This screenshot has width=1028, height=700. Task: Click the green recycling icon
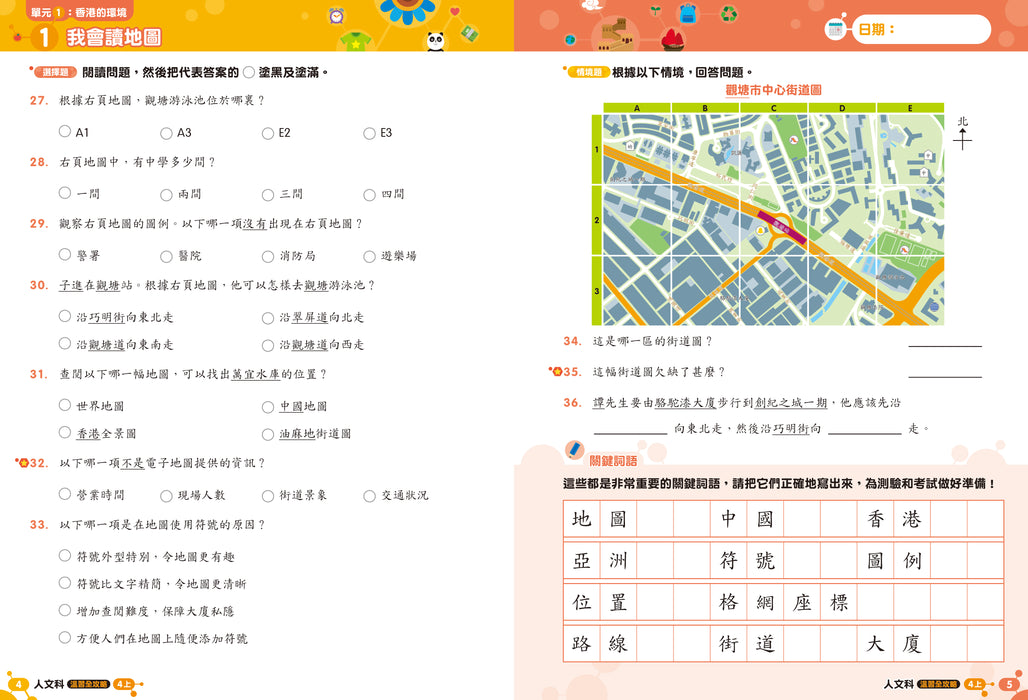(x=729, y=13)
